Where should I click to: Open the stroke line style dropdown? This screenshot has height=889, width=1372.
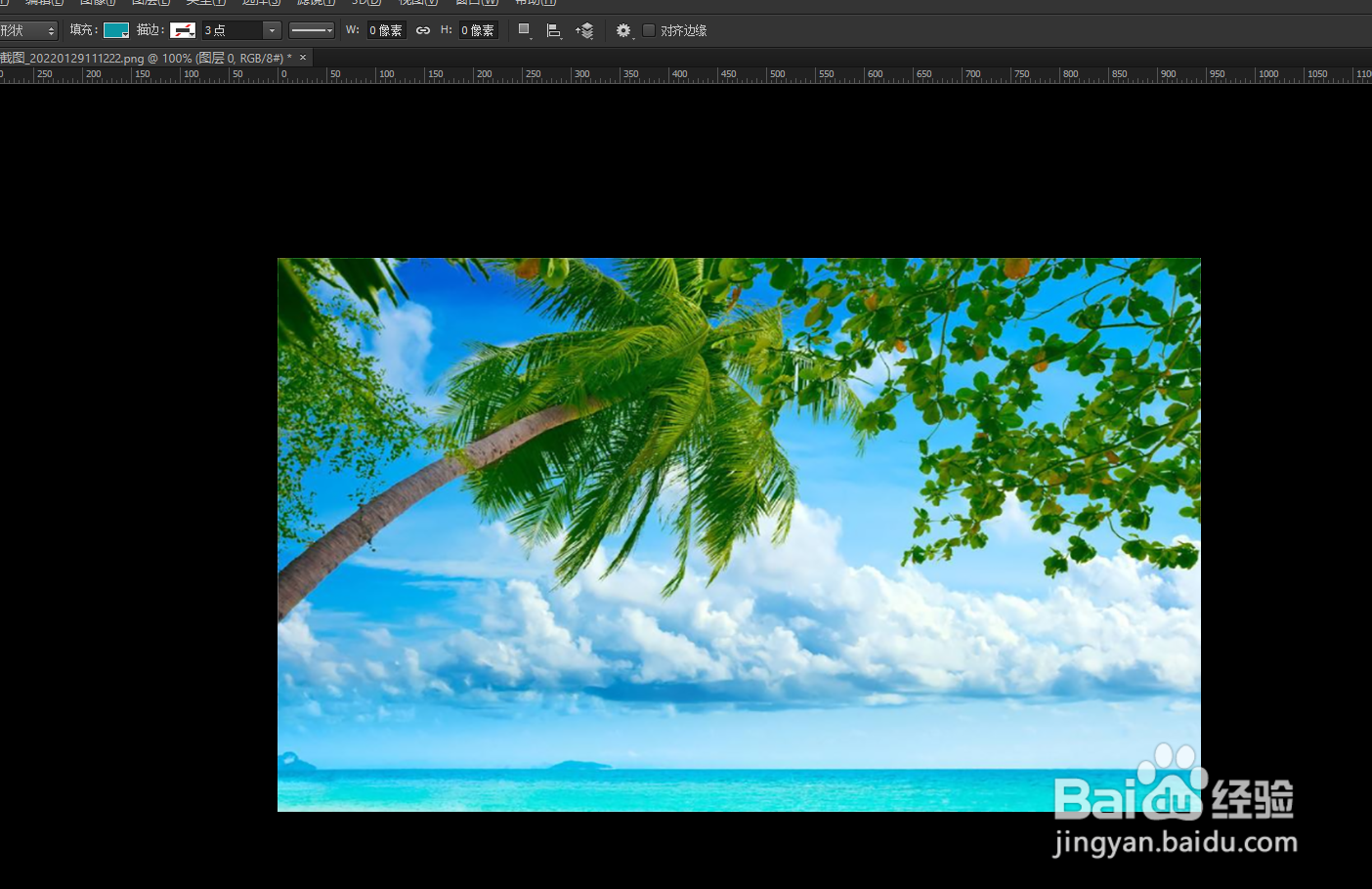point(312,30)
